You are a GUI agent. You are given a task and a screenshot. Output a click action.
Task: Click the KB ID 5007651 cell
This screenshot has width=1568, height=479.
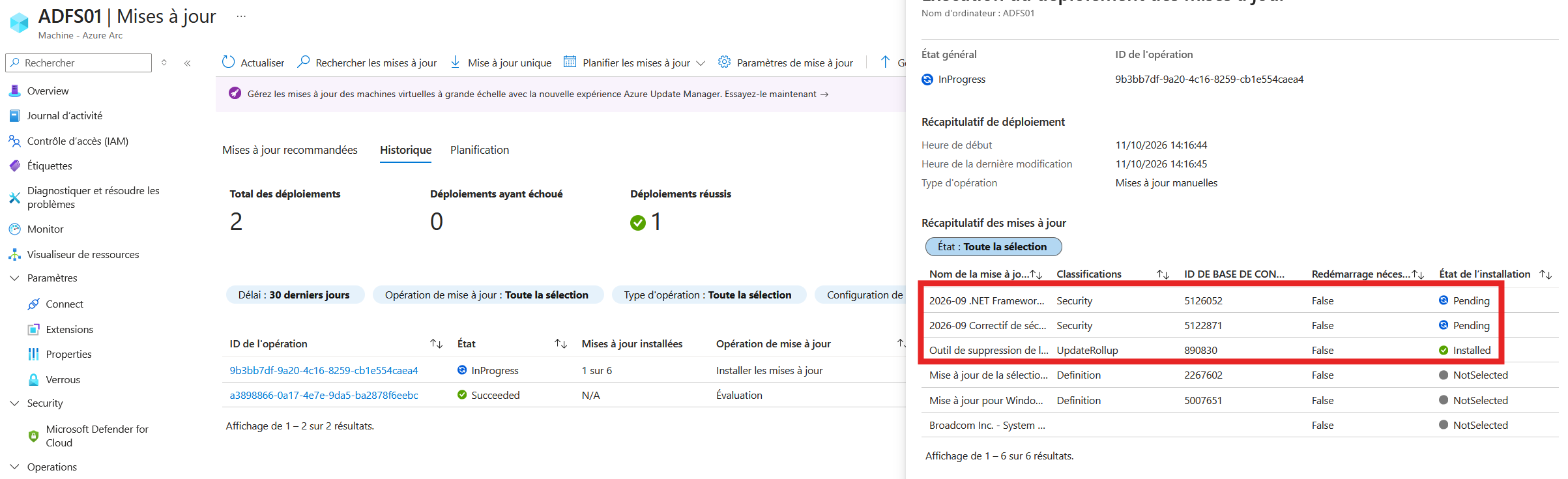(1203, 400)
